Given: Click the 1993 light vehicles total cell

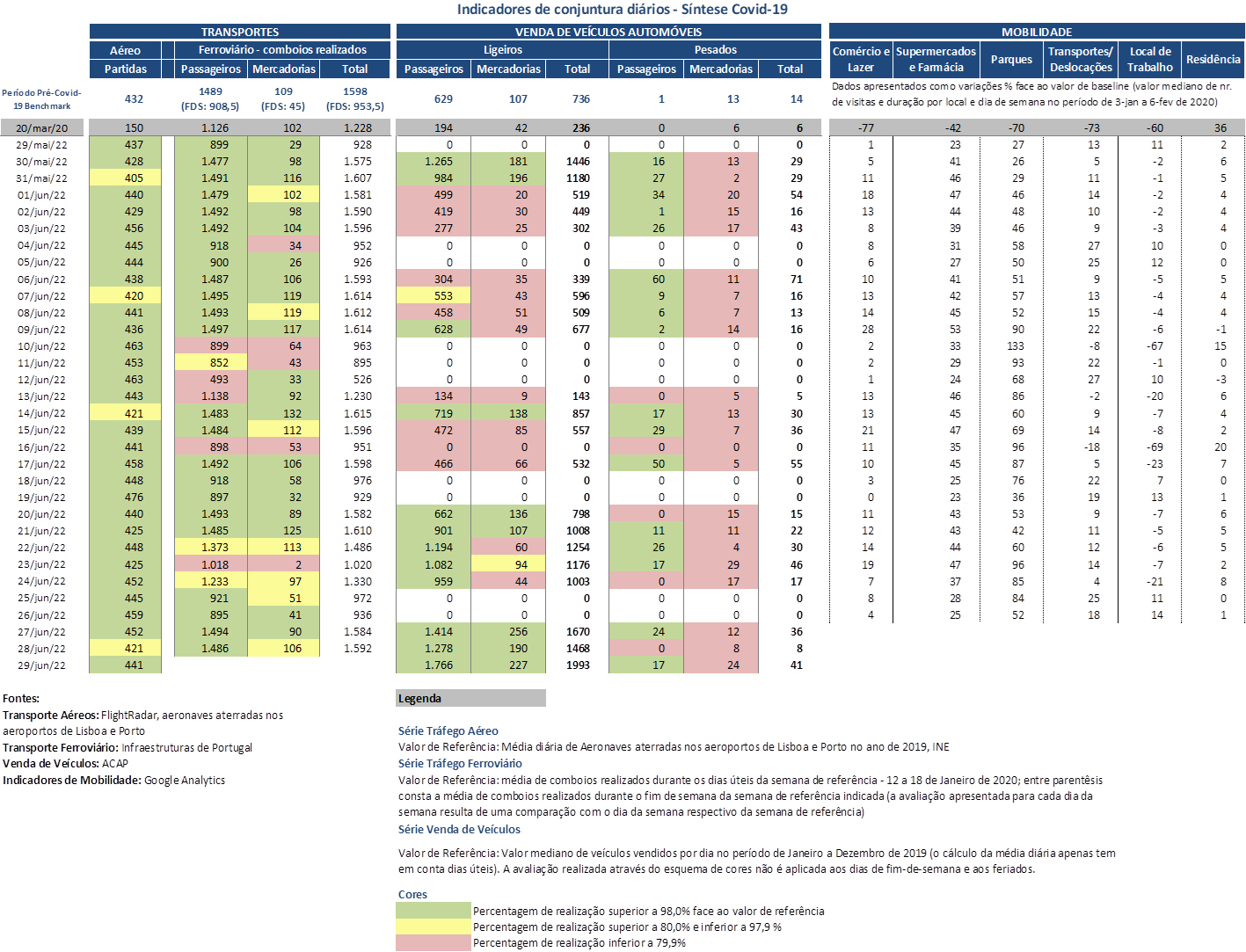Looking at the screenshot, I should (578, 665).
